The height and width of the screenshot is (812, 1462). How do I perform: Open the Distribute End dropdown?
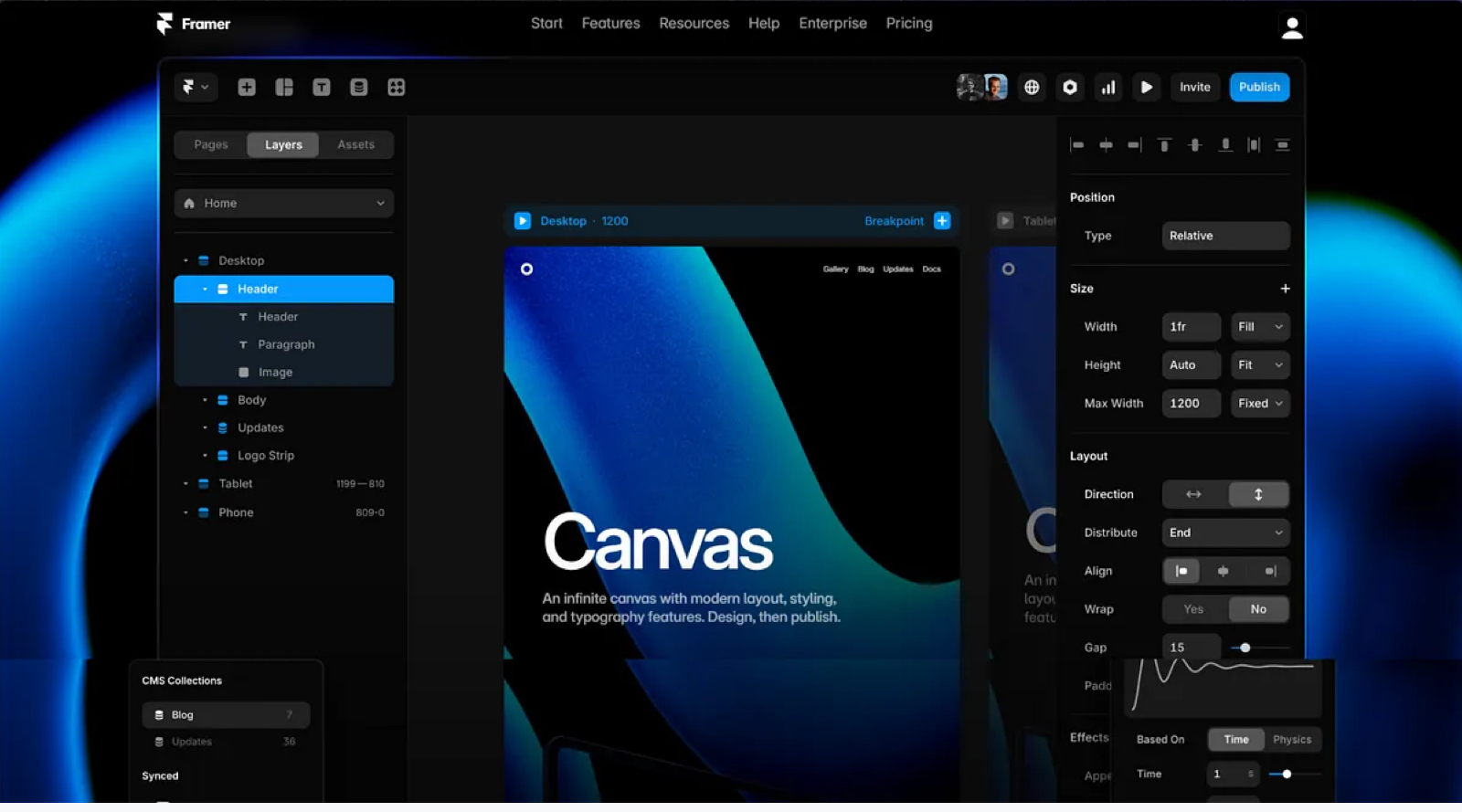[x=1225, y=533]
